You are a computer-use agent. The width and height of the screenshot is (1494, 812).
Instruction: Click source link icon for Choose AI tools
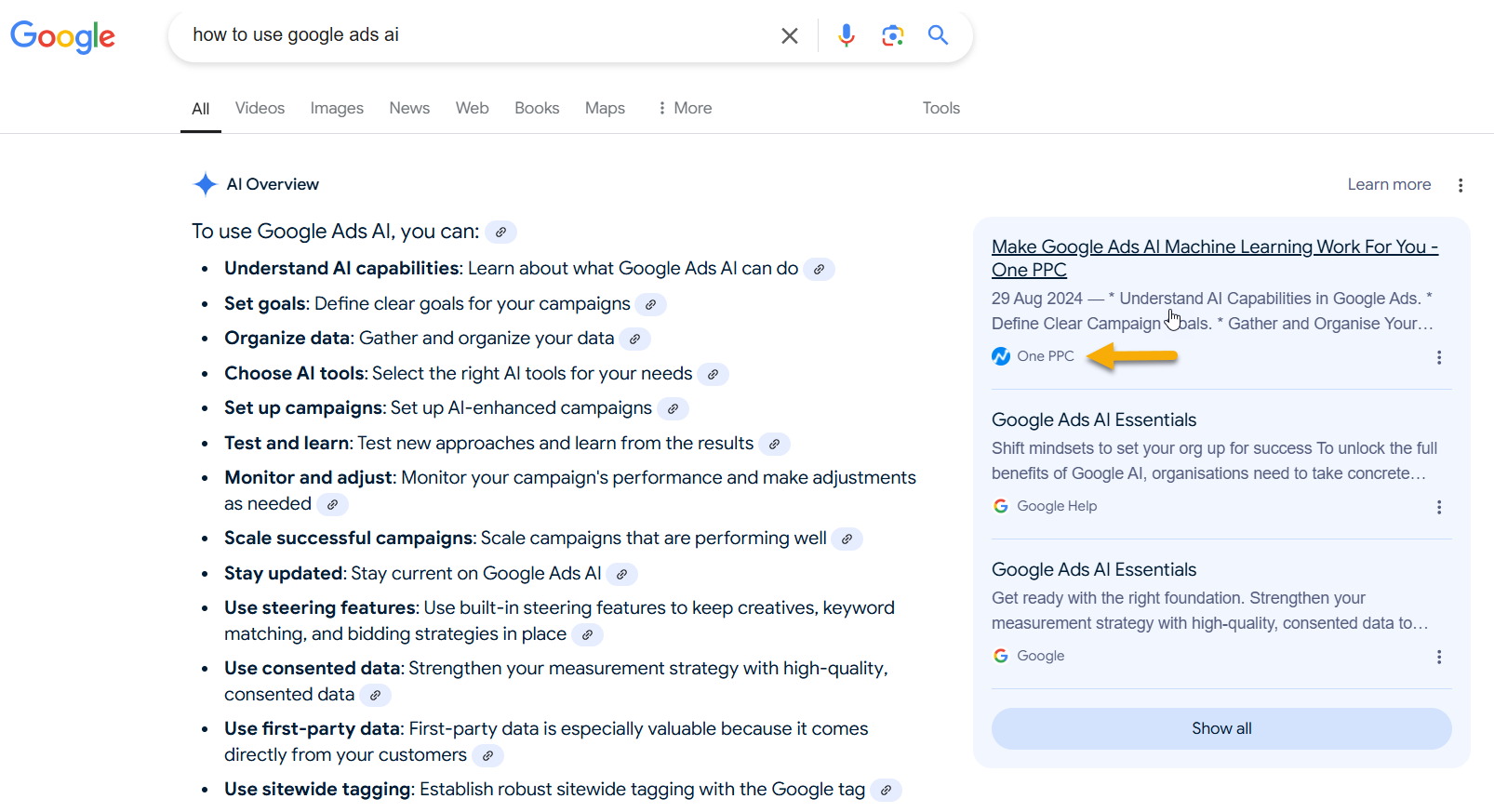(x=713, y=374)
